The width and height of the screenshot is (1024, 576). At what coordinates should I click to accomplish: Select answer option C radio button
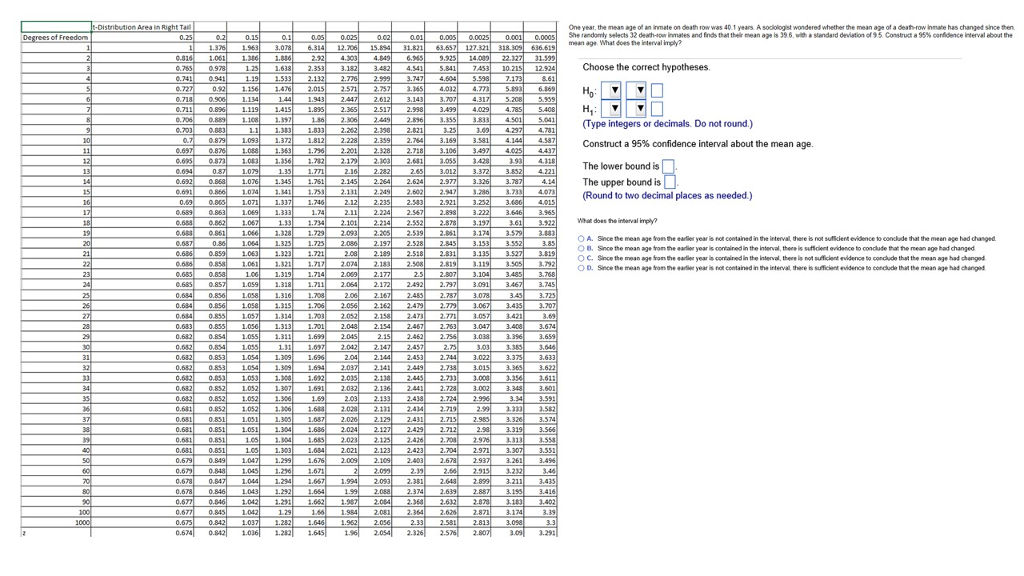point(581,258)
